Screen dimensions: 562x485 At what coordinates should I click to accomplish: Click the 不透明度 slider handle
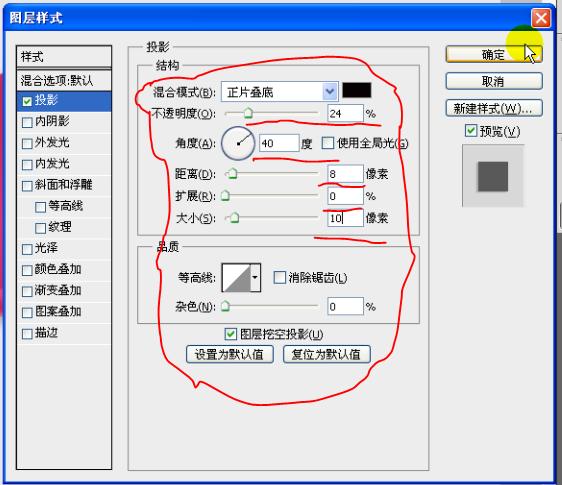pos(248,114)
